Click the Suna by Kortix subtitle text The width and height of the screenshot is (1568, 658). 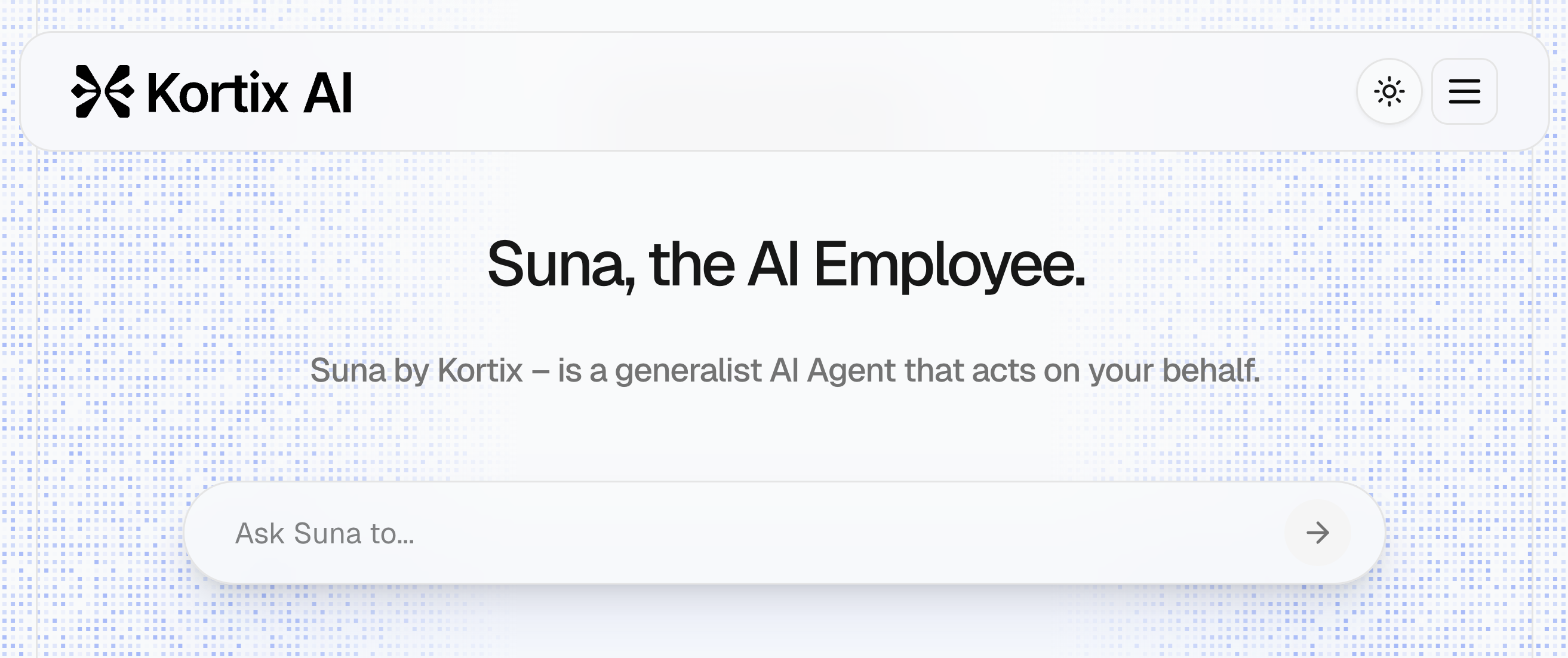tap(785, 371)
